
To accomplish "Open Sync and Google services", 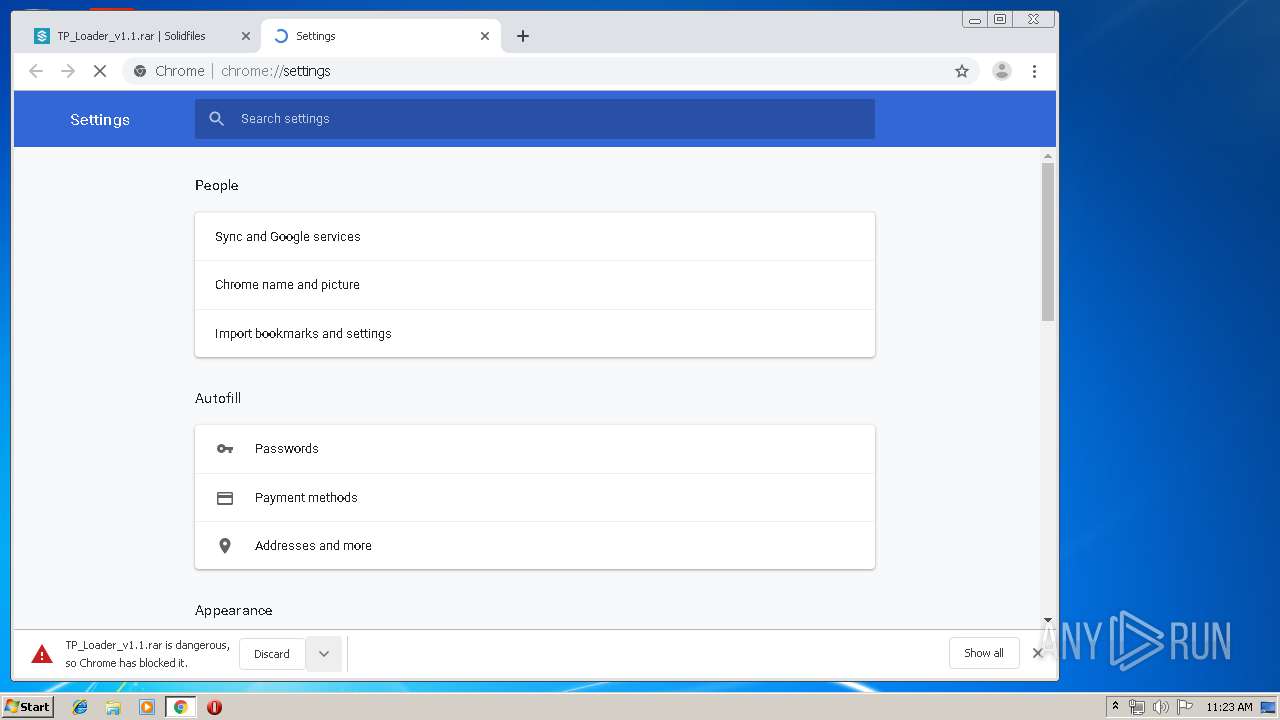I will point(535,237).
